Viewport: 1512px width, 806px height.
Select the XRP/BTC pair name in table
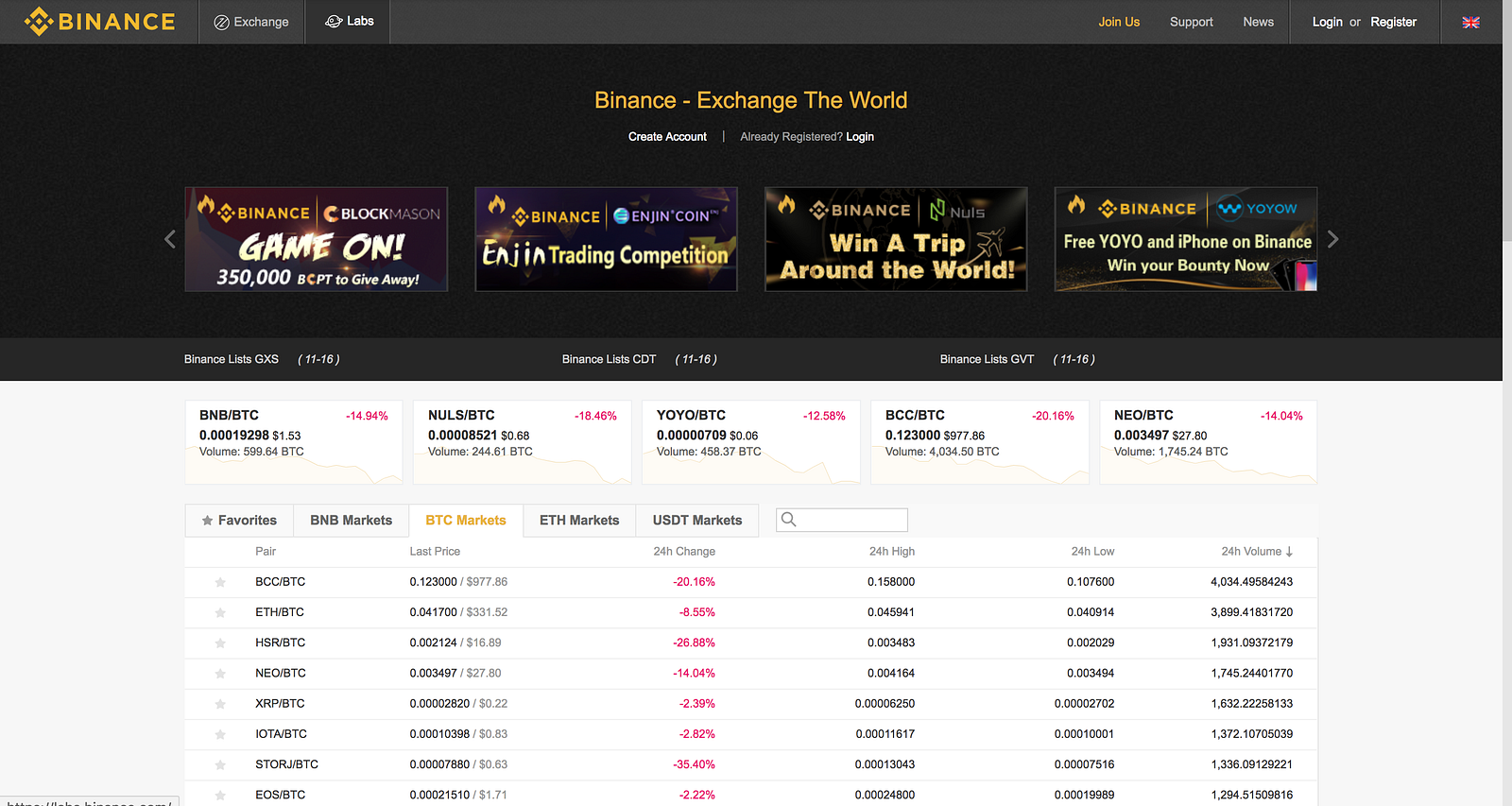point(280,704)
